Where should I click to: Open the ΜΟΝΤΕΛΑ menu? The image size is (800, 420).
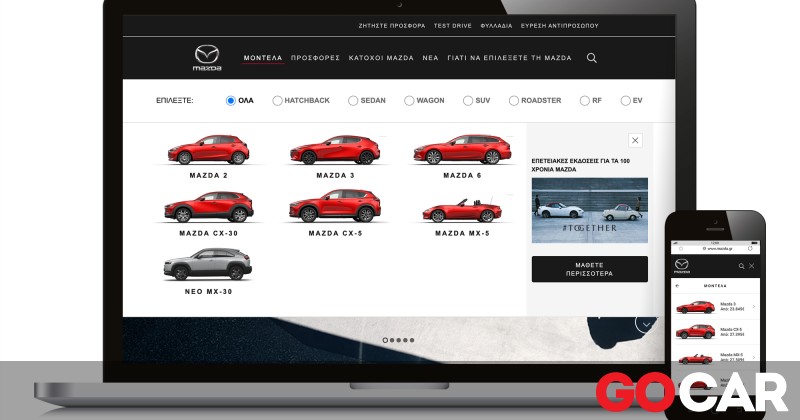pos(263,58)
